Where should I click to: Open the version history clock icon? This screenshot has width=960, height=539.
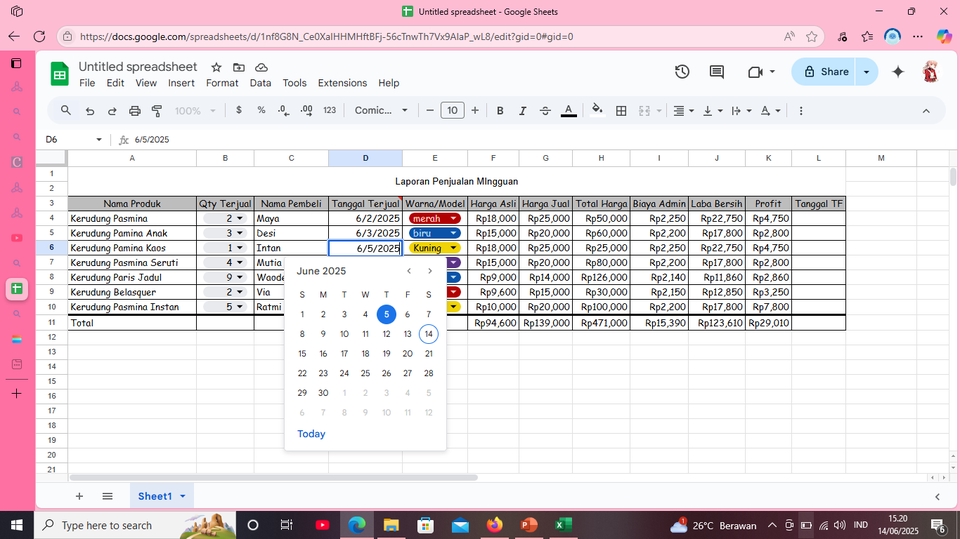click(682, 72)
